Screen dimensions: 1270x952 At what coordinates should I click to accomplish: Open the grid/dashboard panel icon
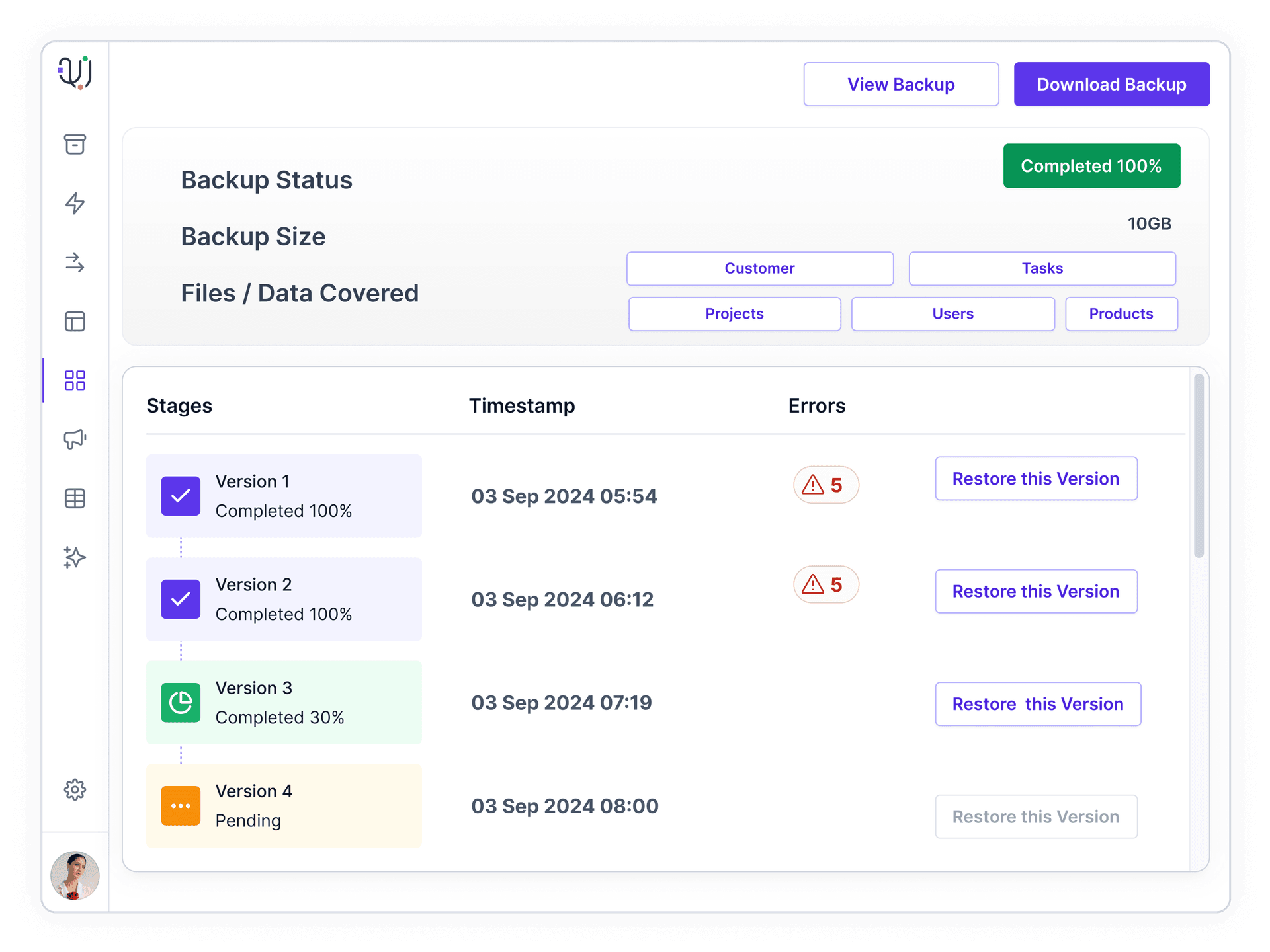[75, 380]
